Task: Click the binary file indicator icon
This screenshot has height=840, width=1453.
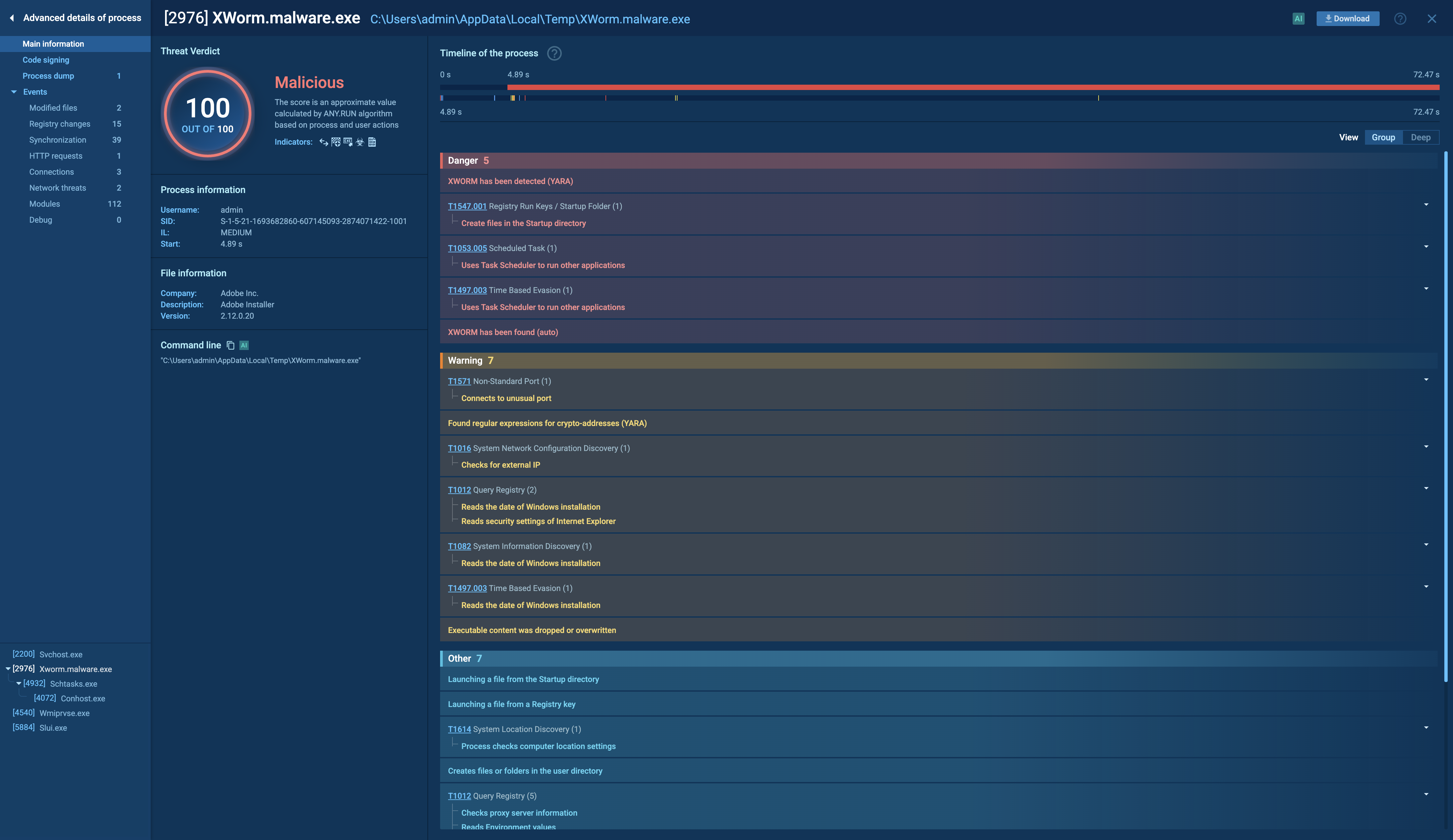Action: (x=372, y=142)
